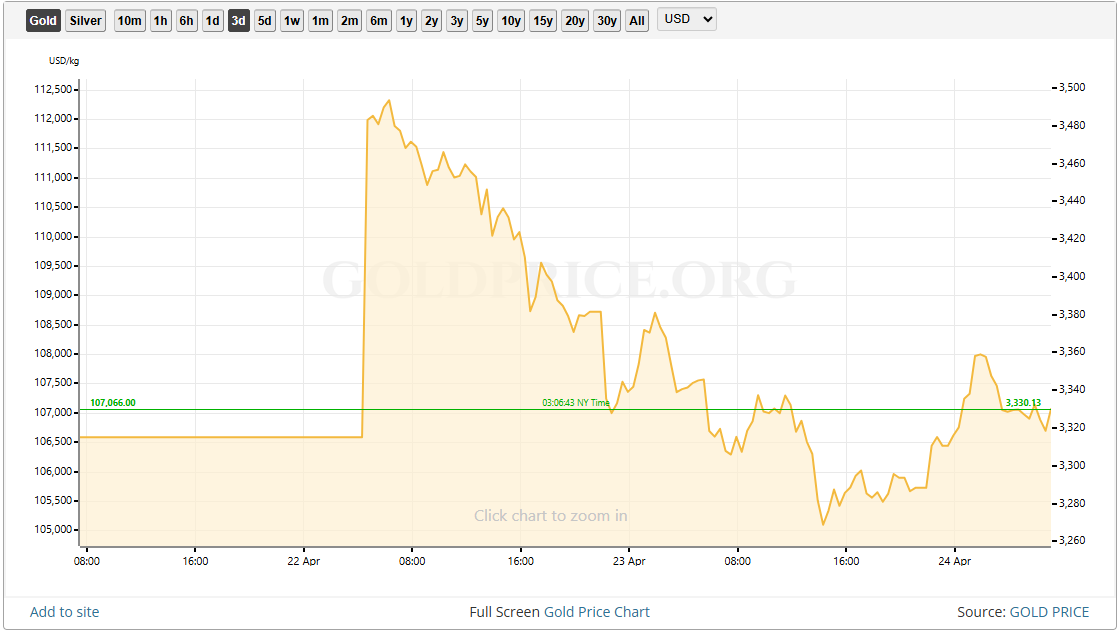Switch to the 1d chart view
The height and width of the screenshot is (630, 1117).
point(212,20)
